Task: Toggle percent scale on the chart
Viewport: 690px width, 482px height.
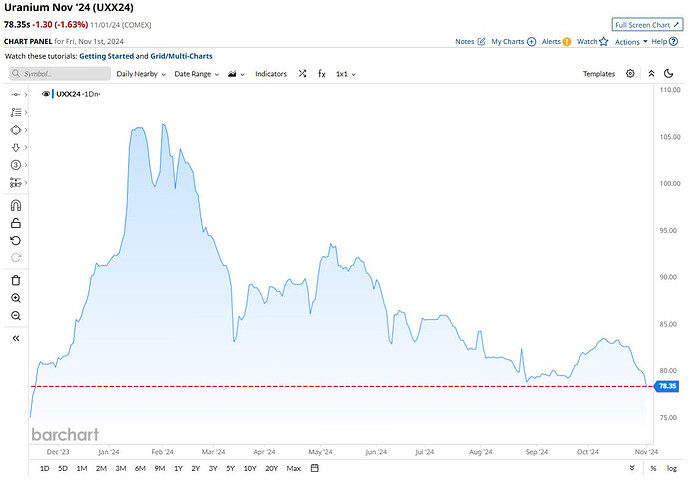Action: (653, 468)
